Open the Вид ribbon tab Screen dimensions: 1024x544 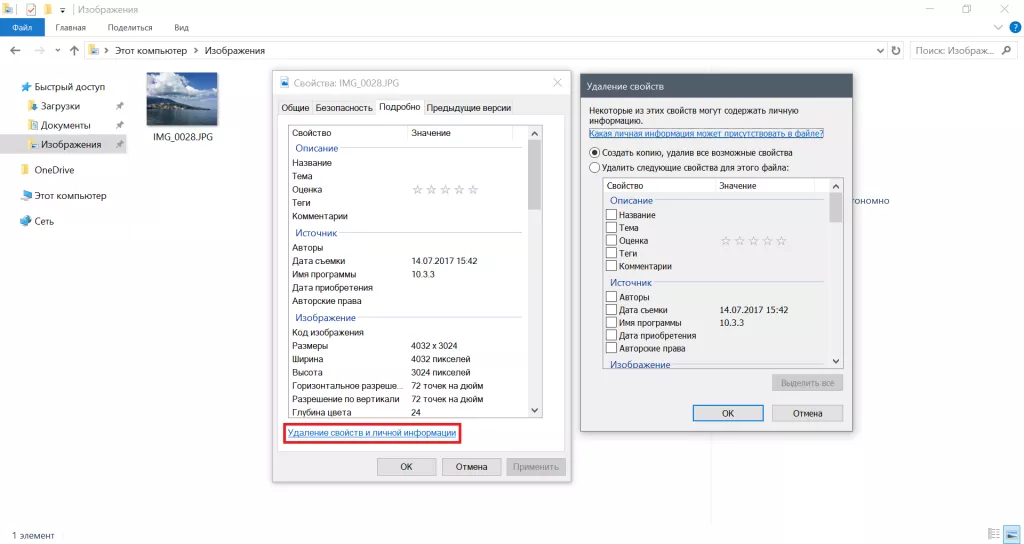click(182, 27)
